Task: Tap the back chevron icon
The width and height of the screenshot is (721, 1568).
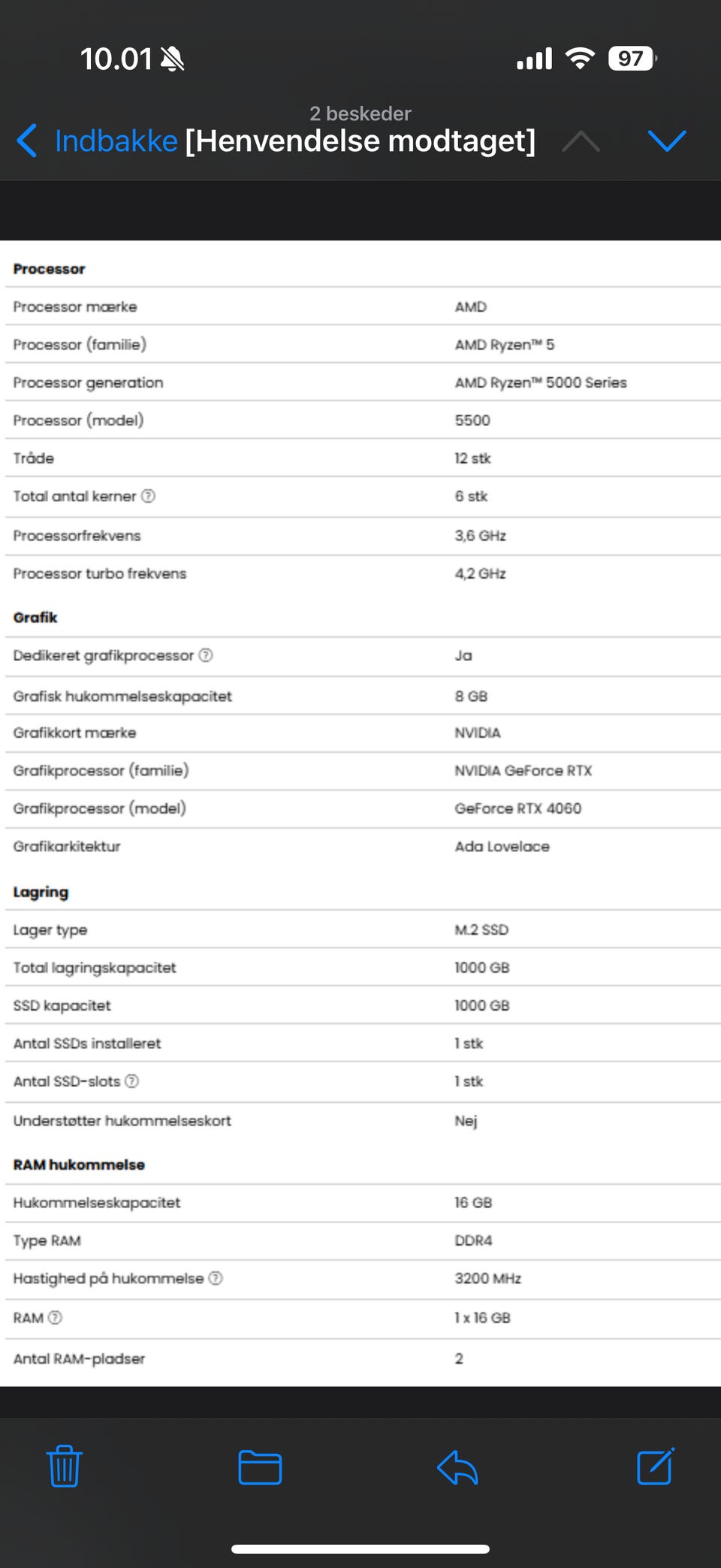Action: click(27, 140)
